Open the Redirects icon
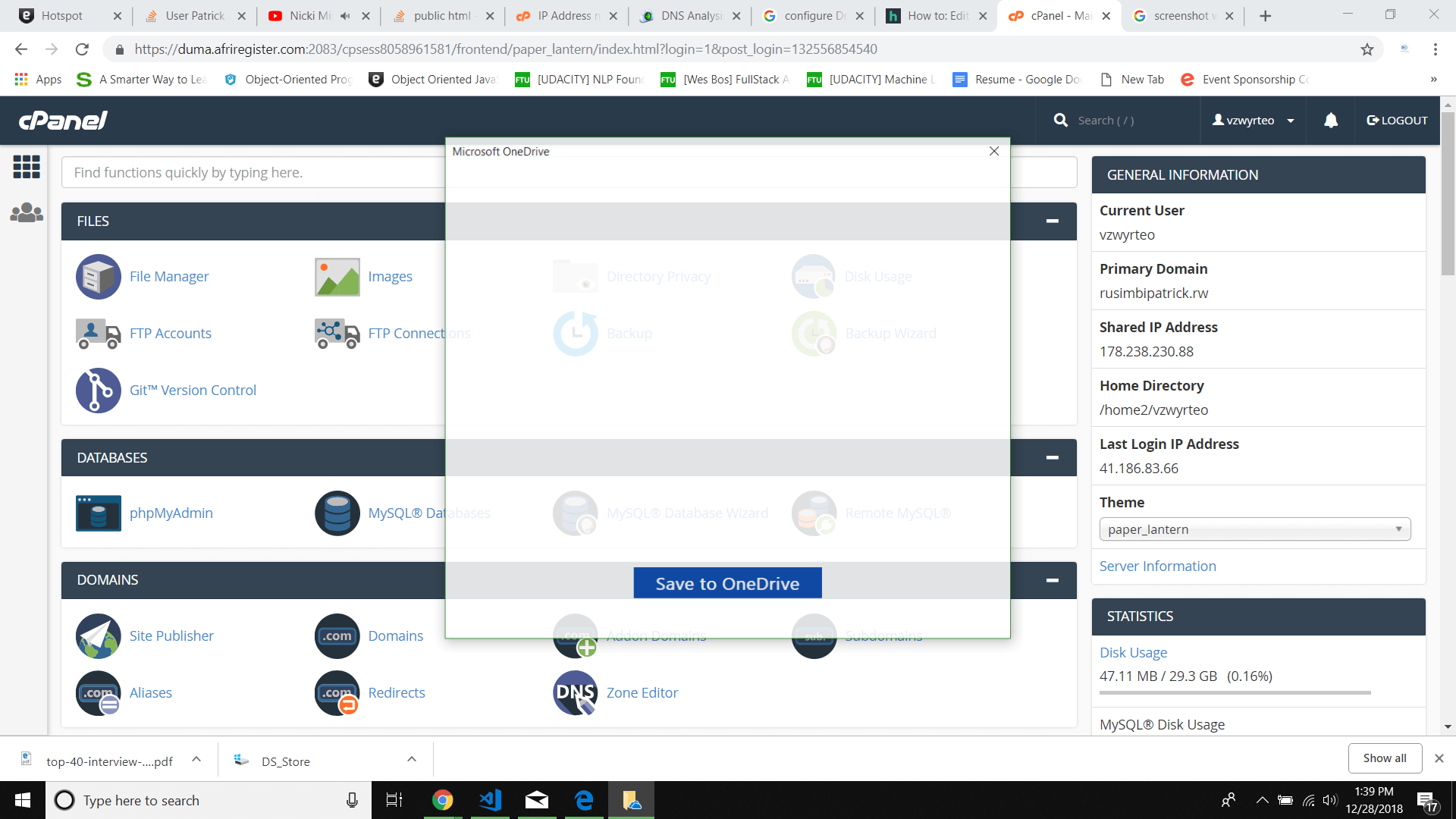Image resolution: width=1456 pixels, height=819 pixels. (x=337, y=693)
